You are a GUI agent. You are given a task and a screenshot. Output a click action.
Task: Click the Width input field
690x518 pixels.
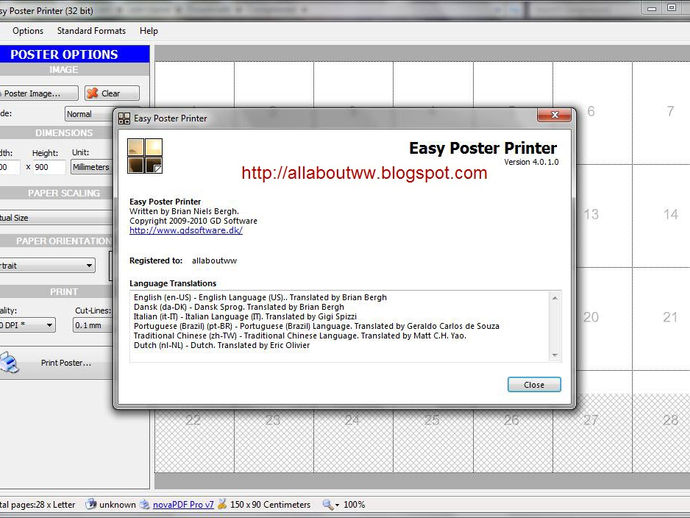[x=9, y=167]
